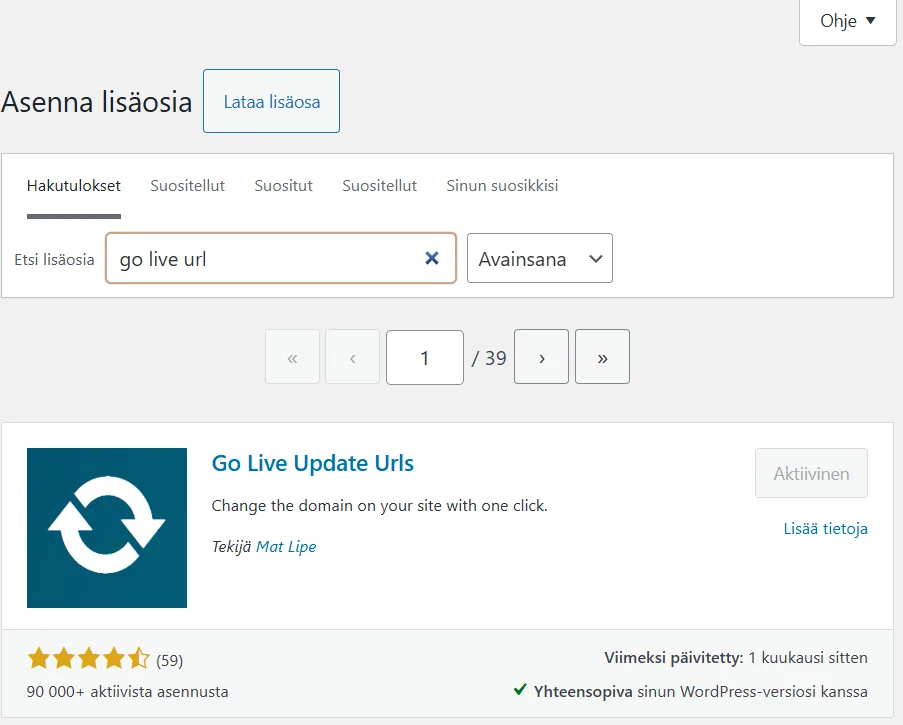
Task: Jump to last results page double arrow
Action: 602,357
